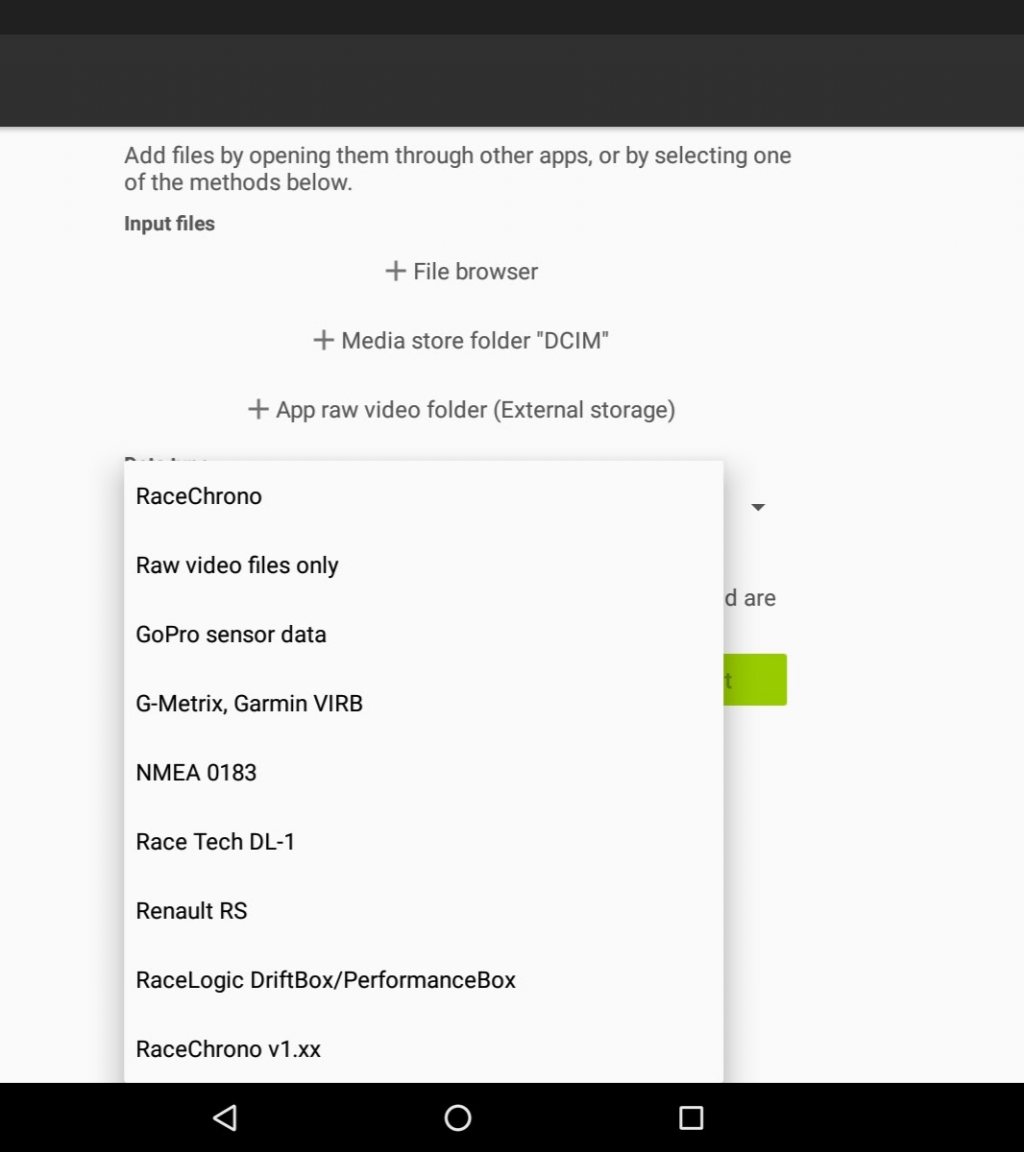Click the "Input files" heading text
Screen dimensions: 1024x1152
[x=170, y=223]
